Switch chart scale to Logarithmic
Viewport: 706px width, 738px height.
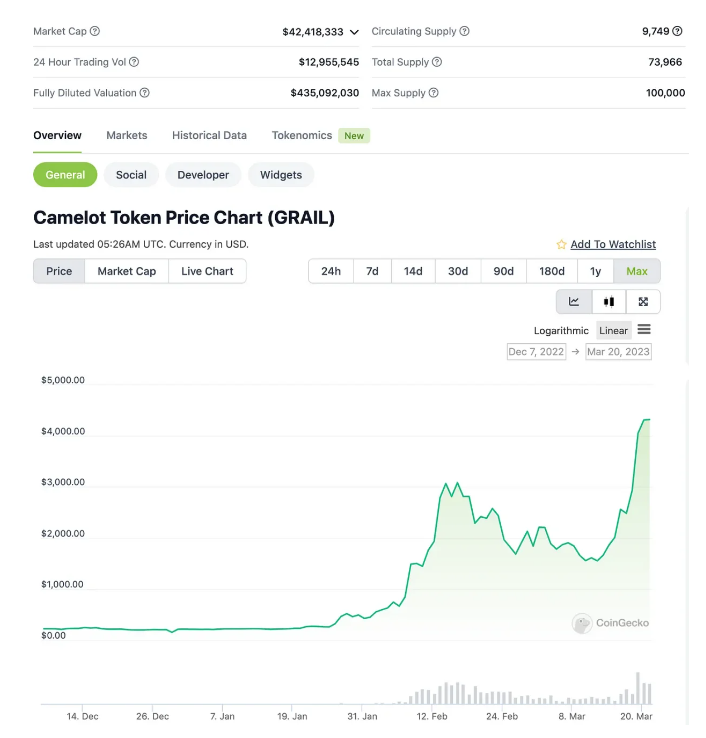561,330
